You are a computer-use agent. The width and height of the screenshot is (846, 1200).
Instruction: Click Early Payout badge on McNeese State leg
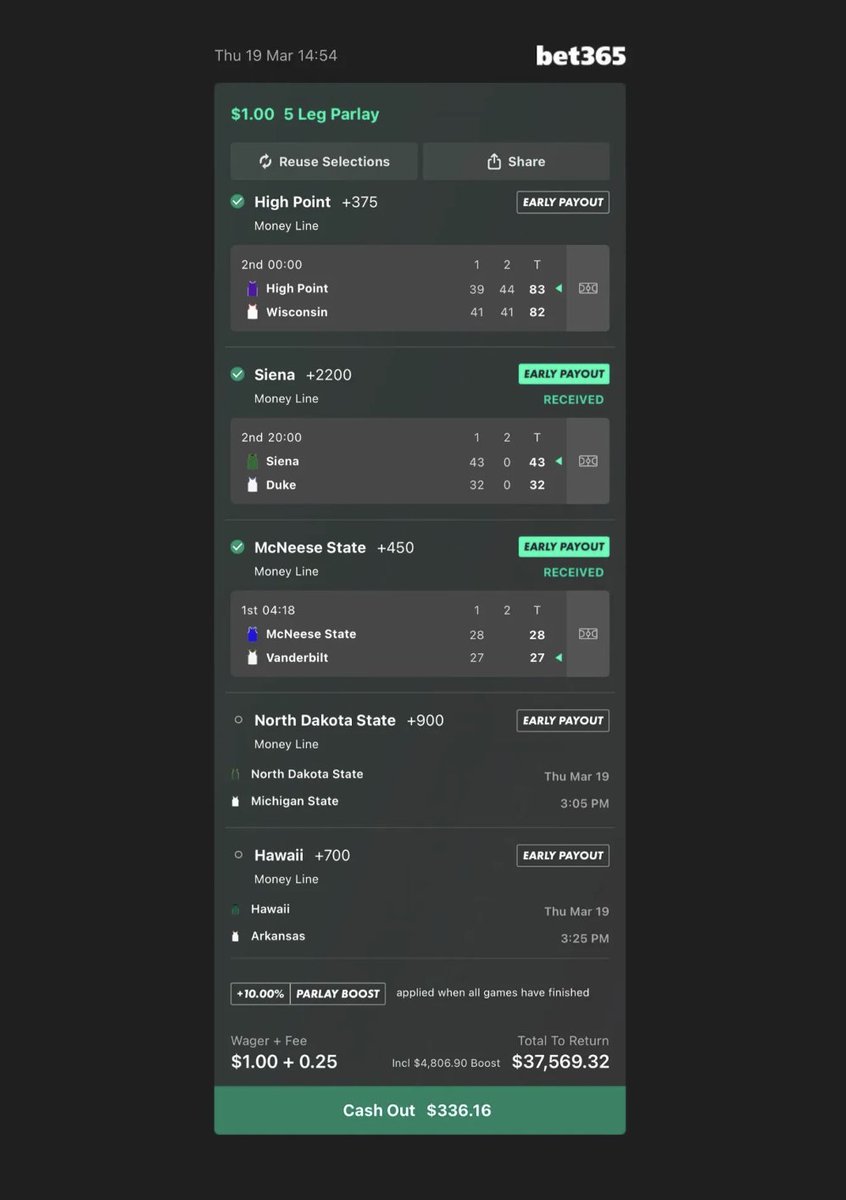(563, 547)
